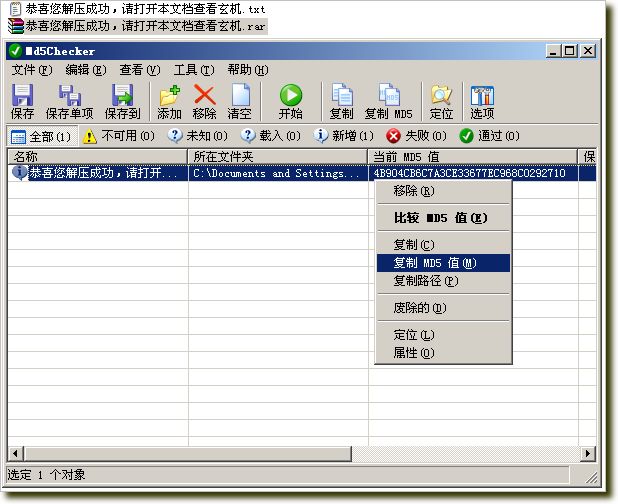
Task: Click the rar archive icon above the window
Action: [x=16, y=26]
